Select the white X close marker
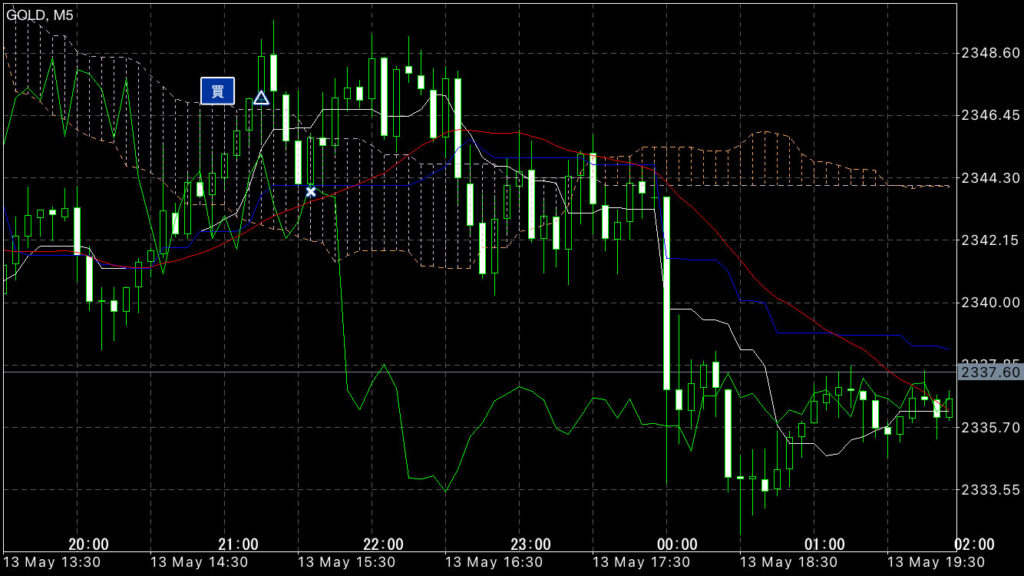 click(311, 191)
